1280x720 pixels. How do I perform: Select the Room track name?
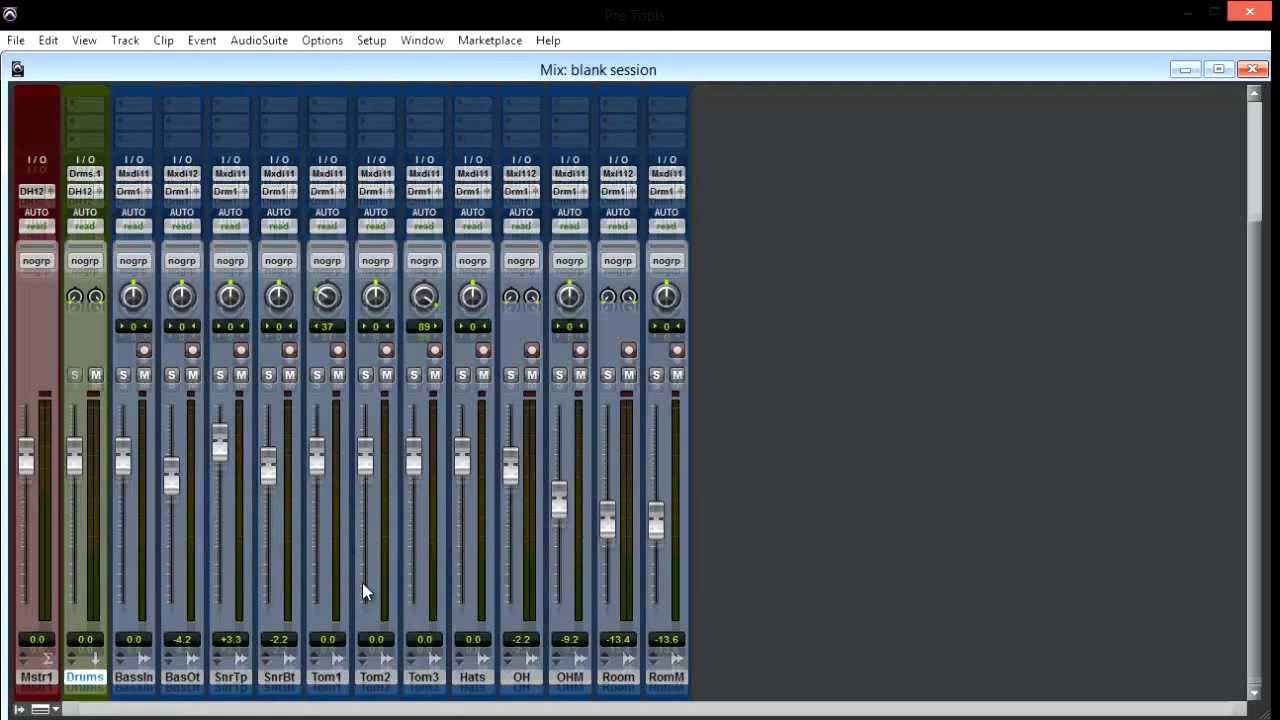(x=618, y=677)
